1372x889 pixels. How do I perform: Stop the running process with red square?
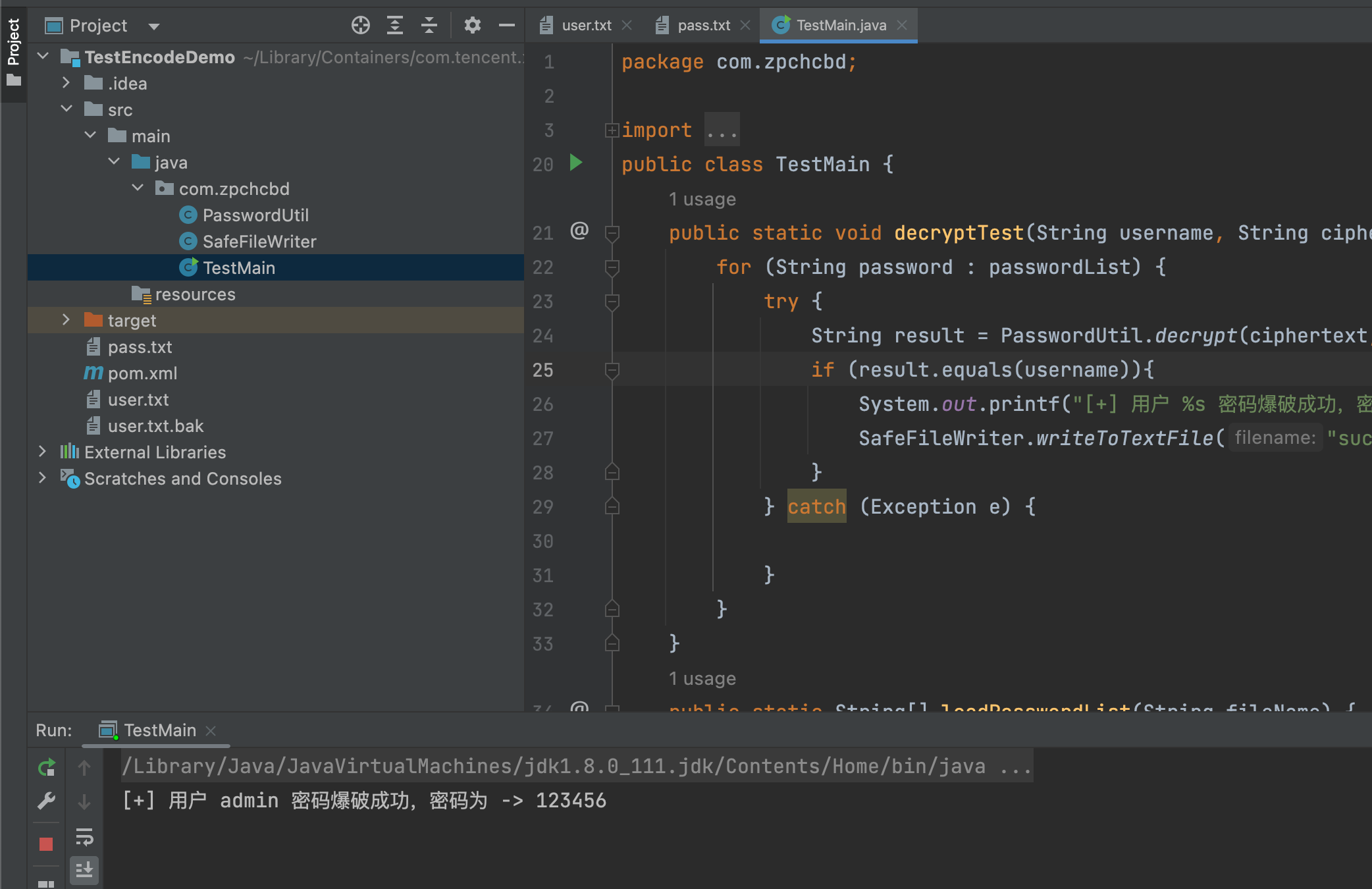[x=46, y=844]
